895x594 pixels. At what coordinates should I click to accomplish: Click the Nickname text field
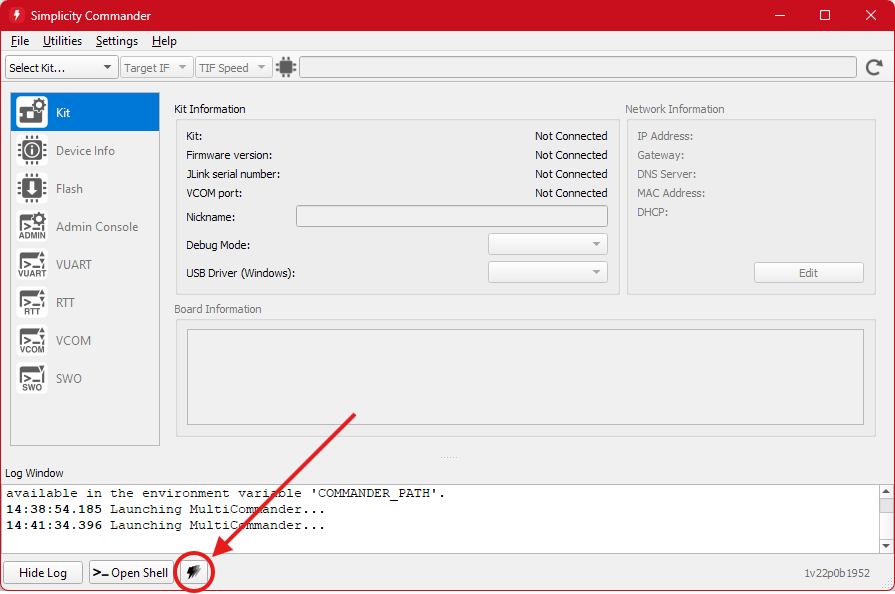coord(451,217)
